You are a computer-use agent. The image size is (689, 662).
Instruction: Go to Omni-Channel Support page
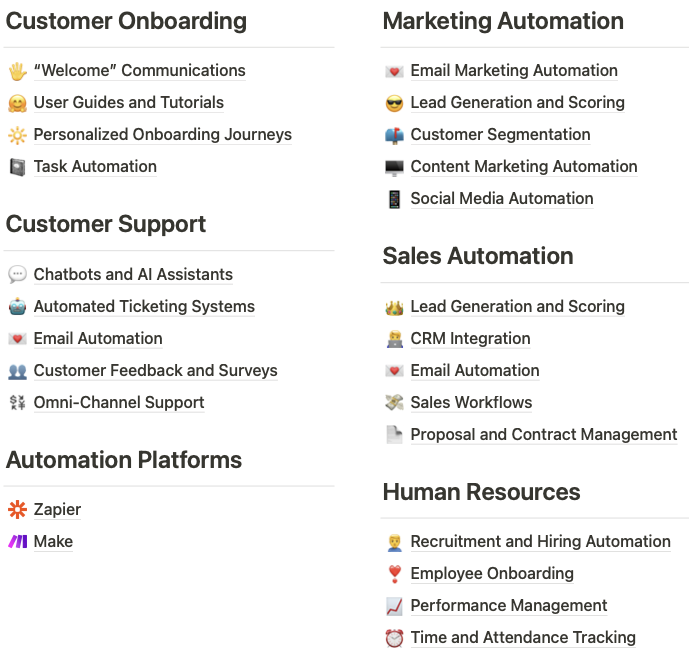tap(119, 403)
